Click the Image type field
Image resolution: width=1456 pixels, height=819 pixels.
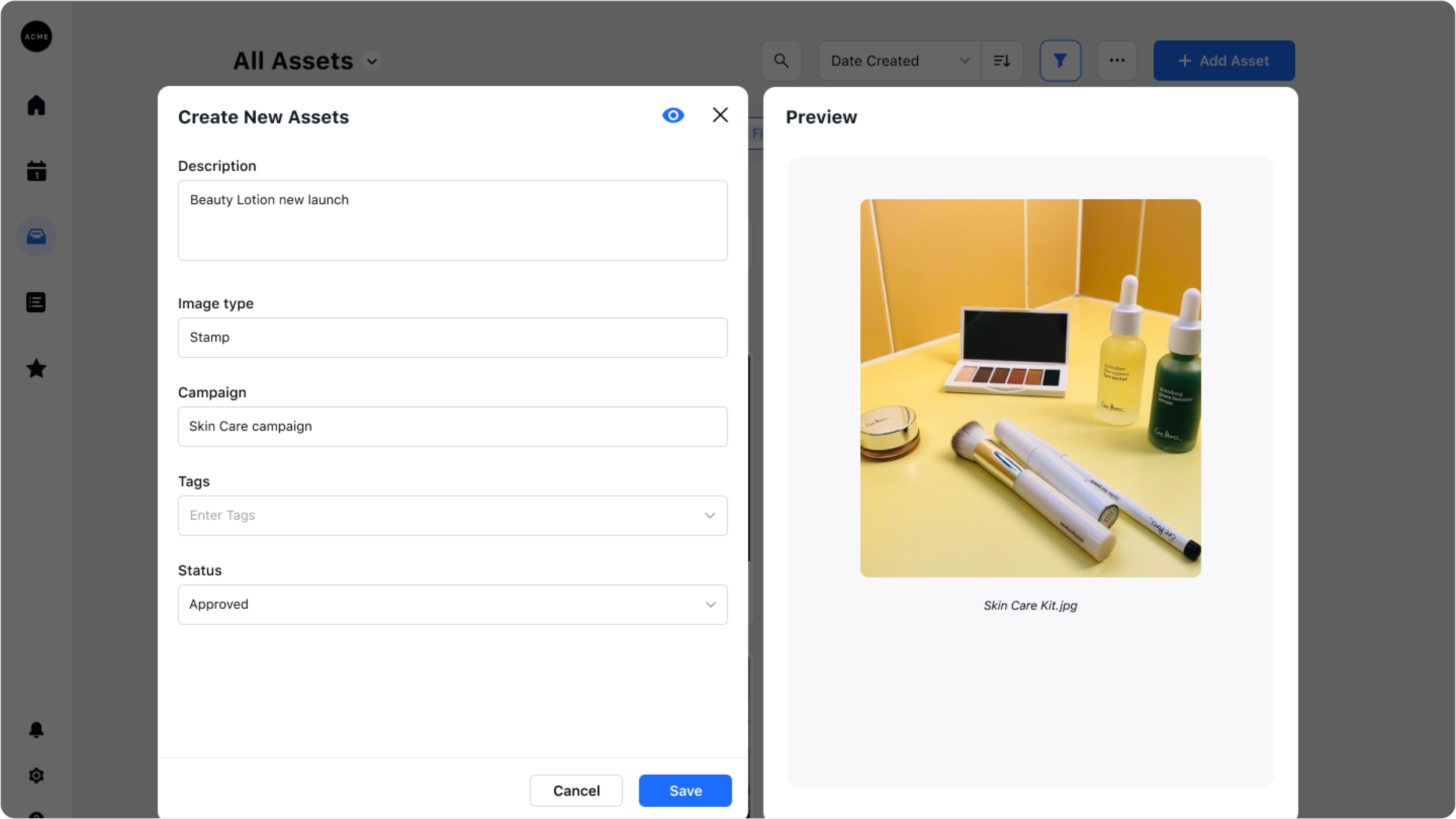pyautogui.click(x=453, y=338)
